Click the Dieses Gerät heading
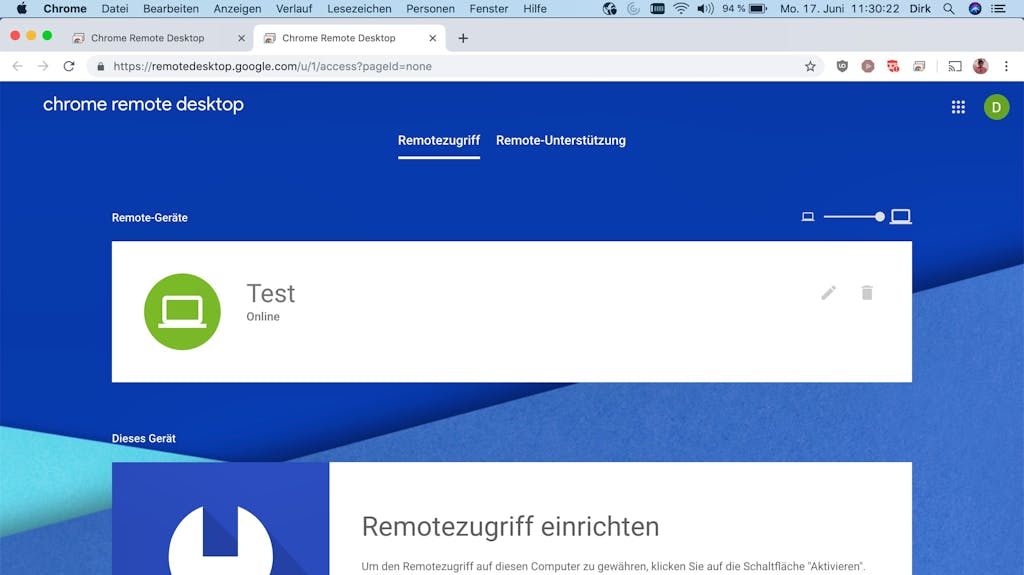The height and width of the screenshot is (575, 1024). click(144, 438)
